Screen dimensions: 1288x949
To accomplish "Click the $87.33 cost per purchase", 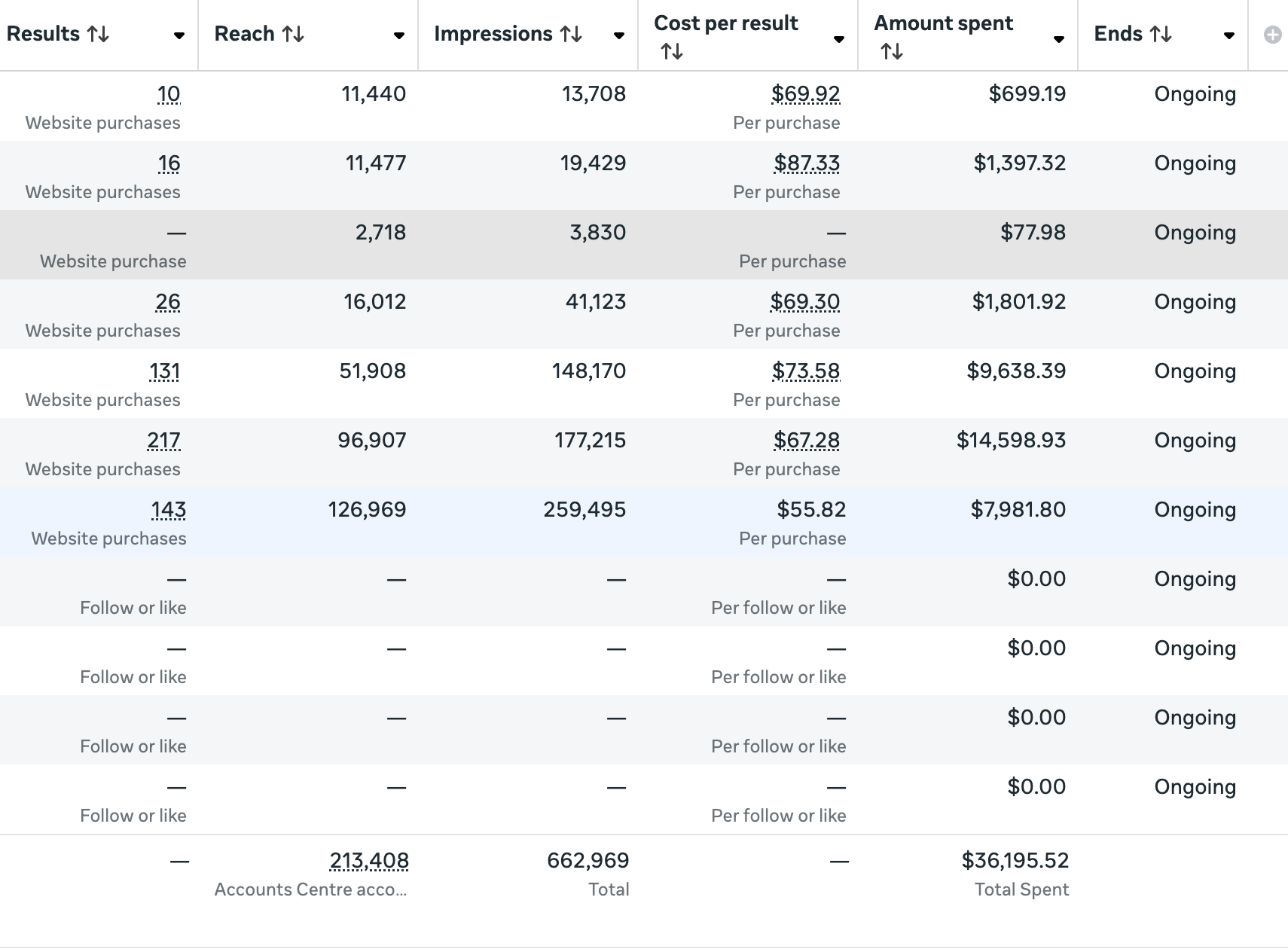I will 807,163.
